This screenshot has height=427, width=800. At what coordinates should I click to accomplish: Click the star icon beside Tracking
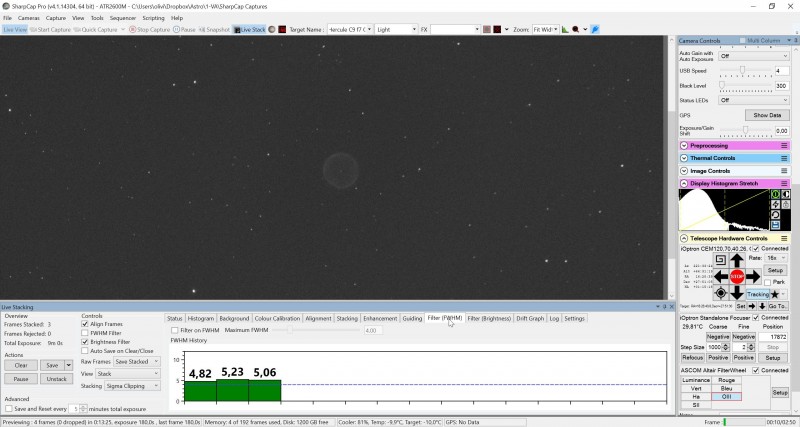tap(774, 294)
